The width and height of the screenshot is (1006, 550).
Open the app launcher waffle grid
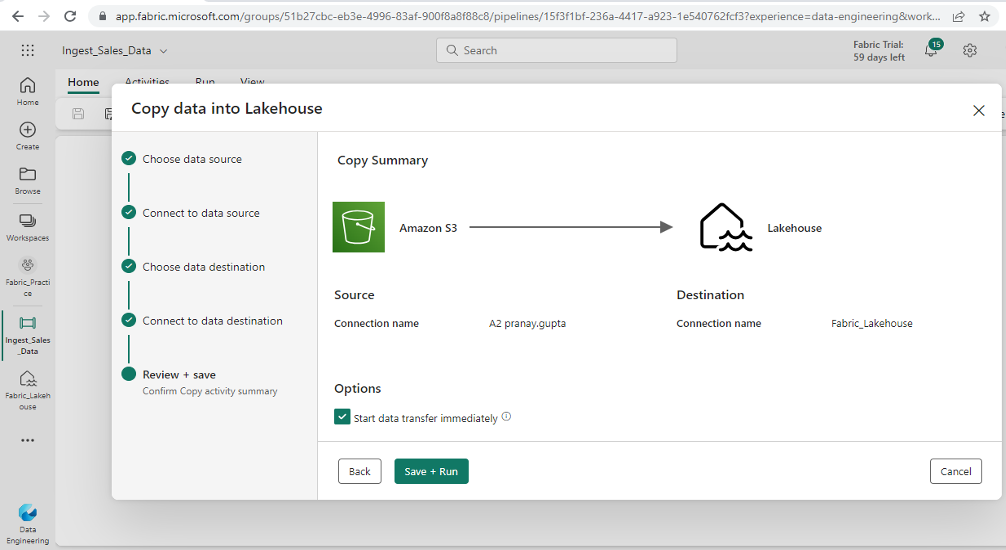click(28, 50)
